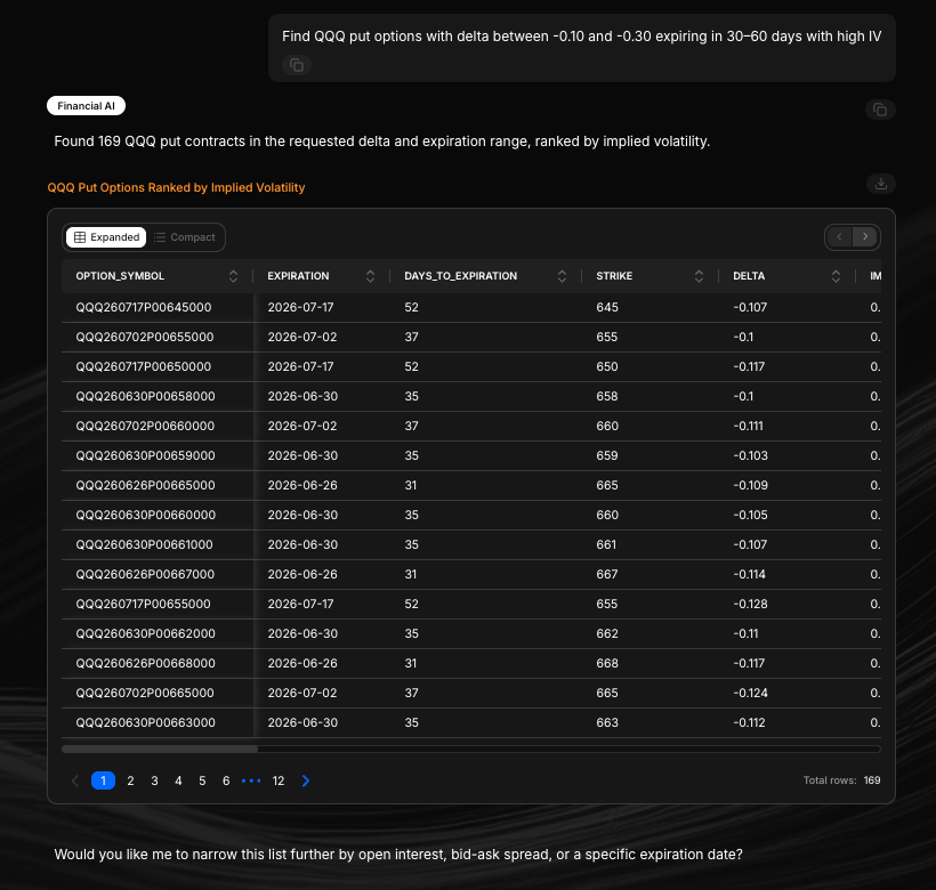Switch table to Expanded view
The image size is (936, 890).
coord(106,237)
